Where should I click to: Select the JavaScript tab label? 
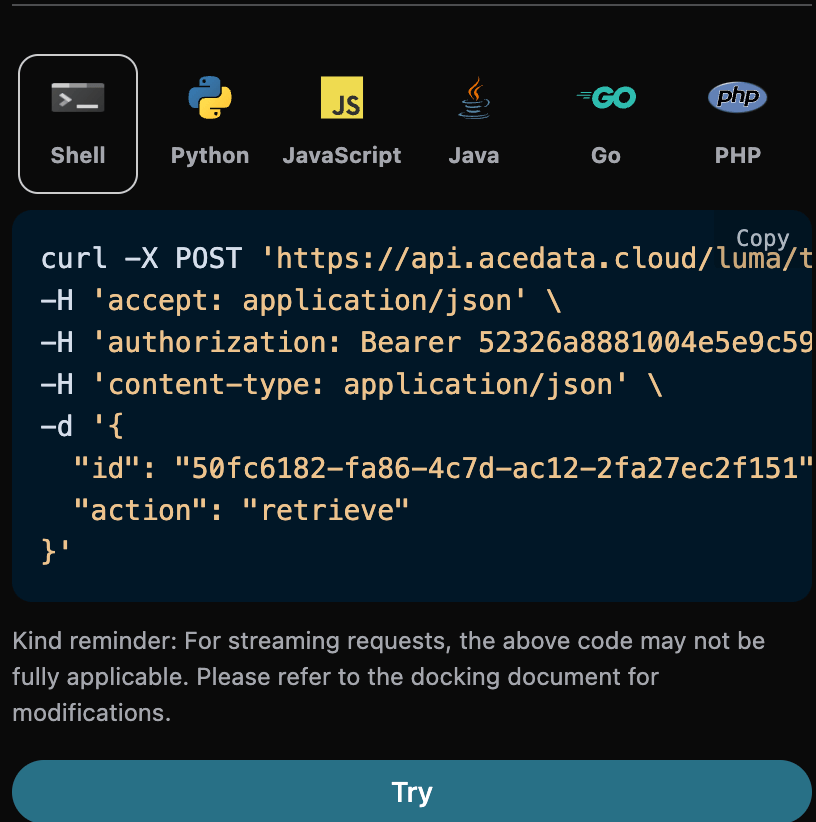[x=342, y=155]
